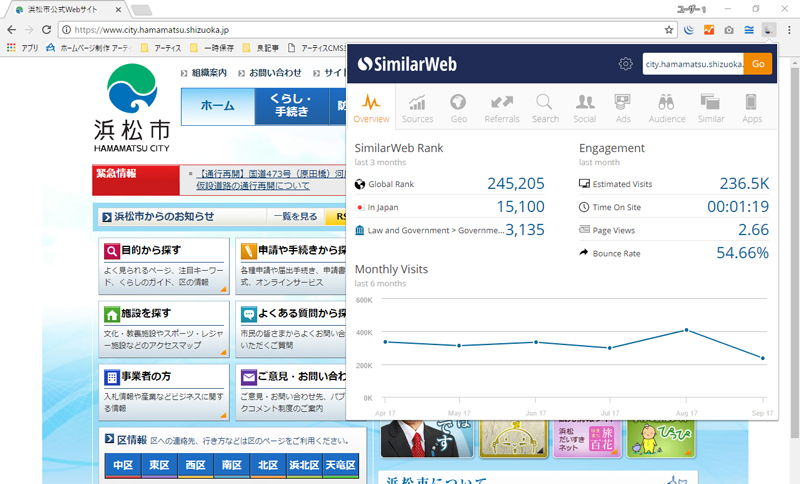This screenshot has height=484, width=800.
Task: Click the 旅百花 banner thumbnail
Action: pos(587,439)
